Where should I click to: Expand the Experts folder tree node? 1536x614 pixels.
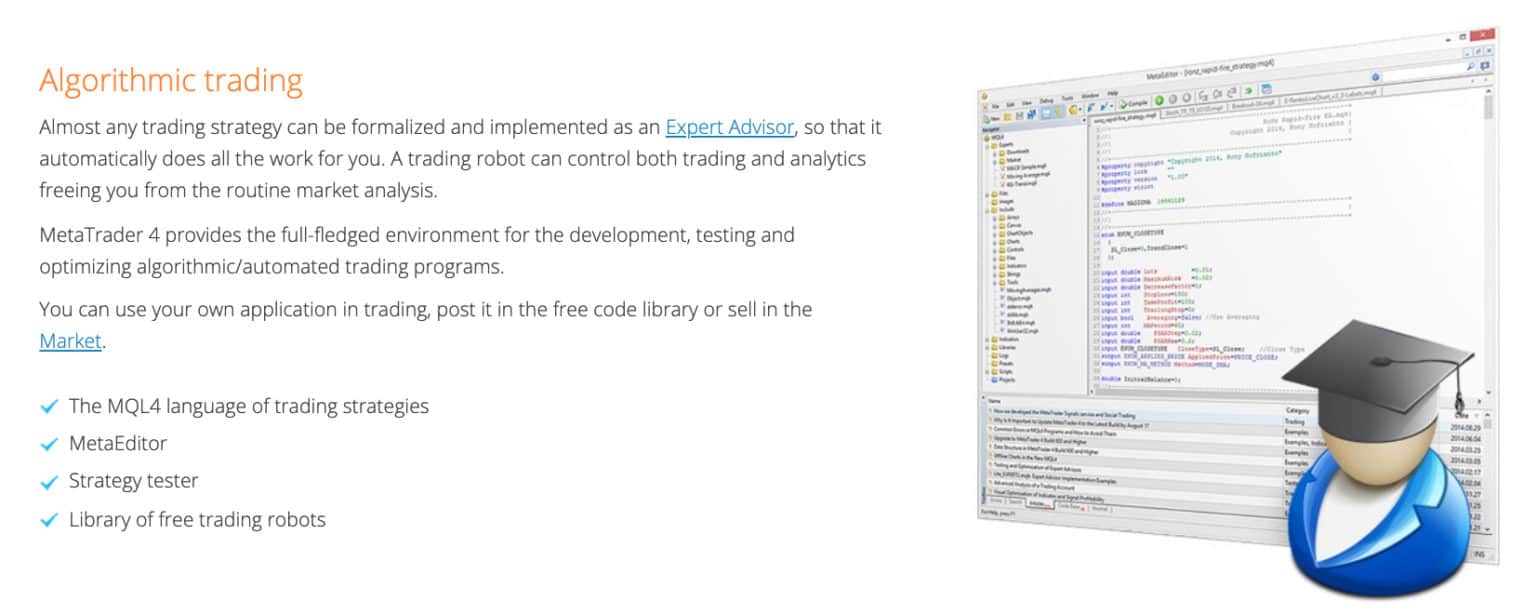(x=987, y=147)
